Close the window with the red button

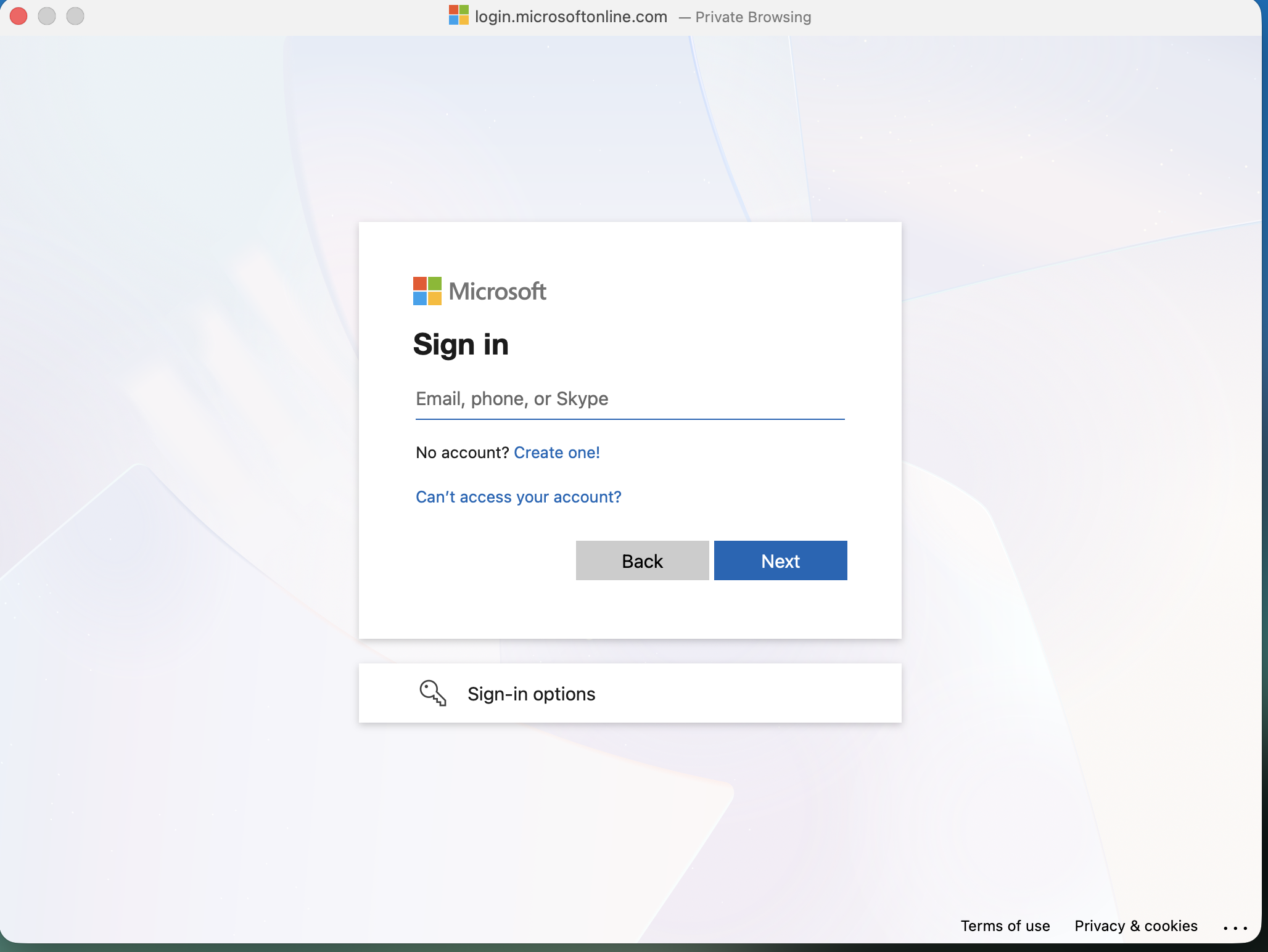(x=19, y=16)
